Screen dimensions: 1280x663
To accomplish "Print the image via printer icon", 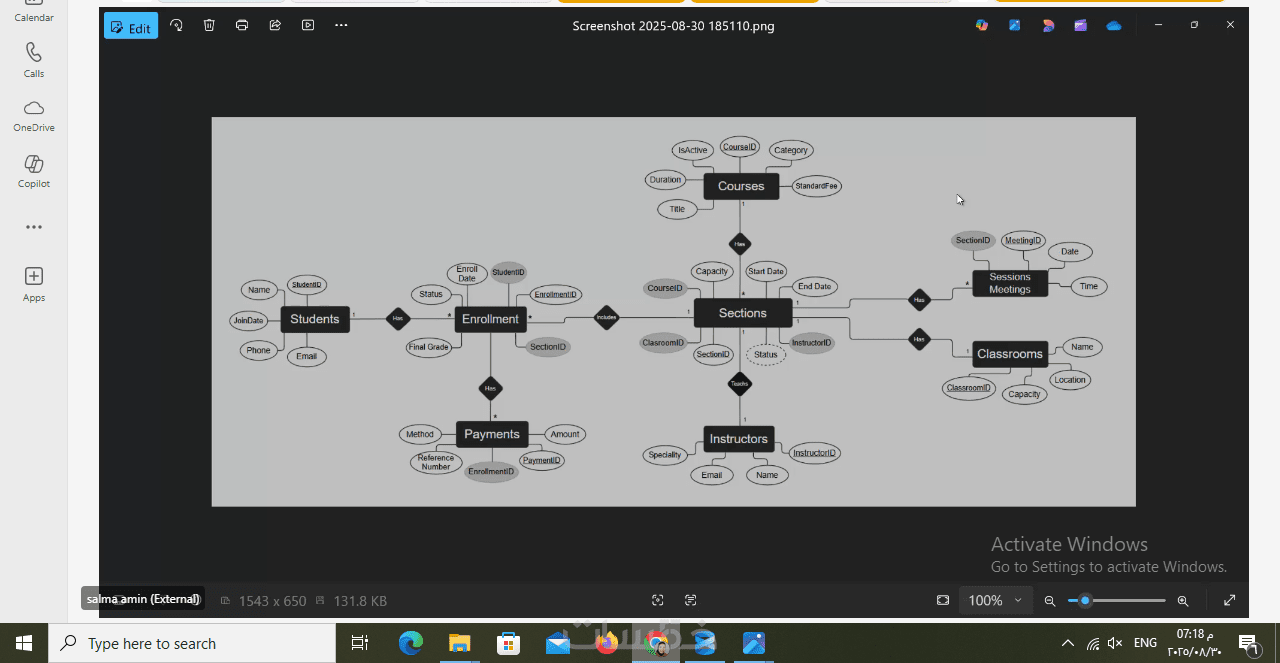I will [x=242, y=25].
